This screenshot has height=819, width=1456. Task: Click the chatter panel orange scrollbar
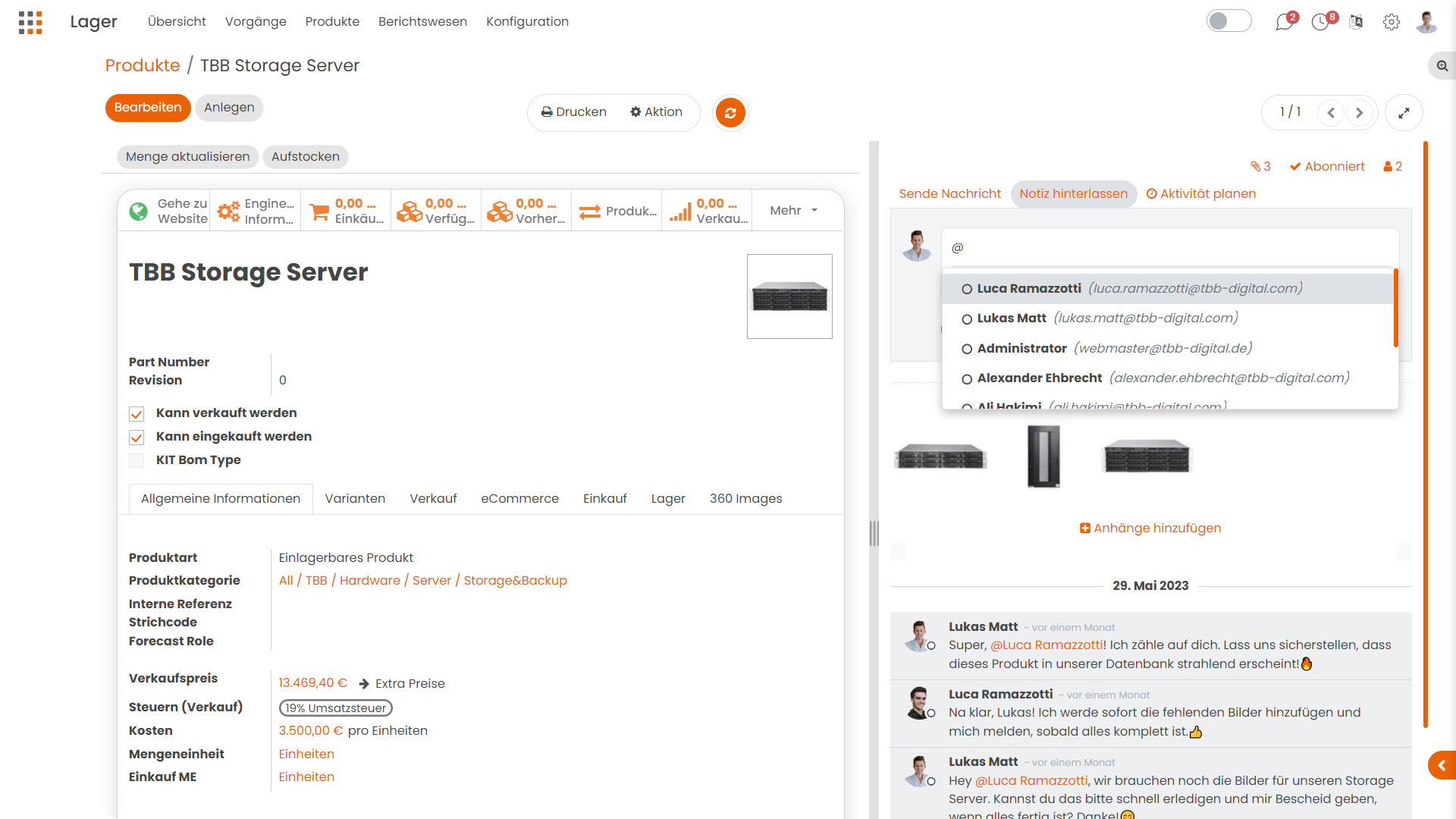(1426, 435)
